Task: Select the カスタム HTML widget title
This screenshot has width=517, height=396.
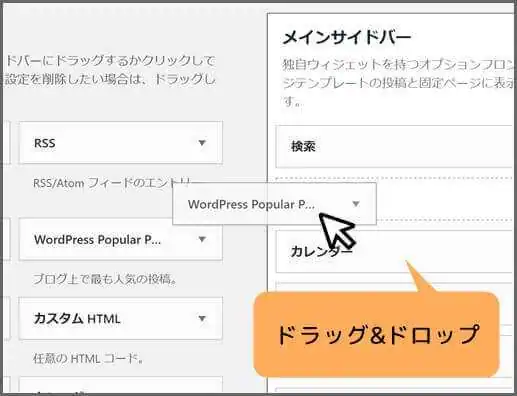Action: [x=77, y=319]
